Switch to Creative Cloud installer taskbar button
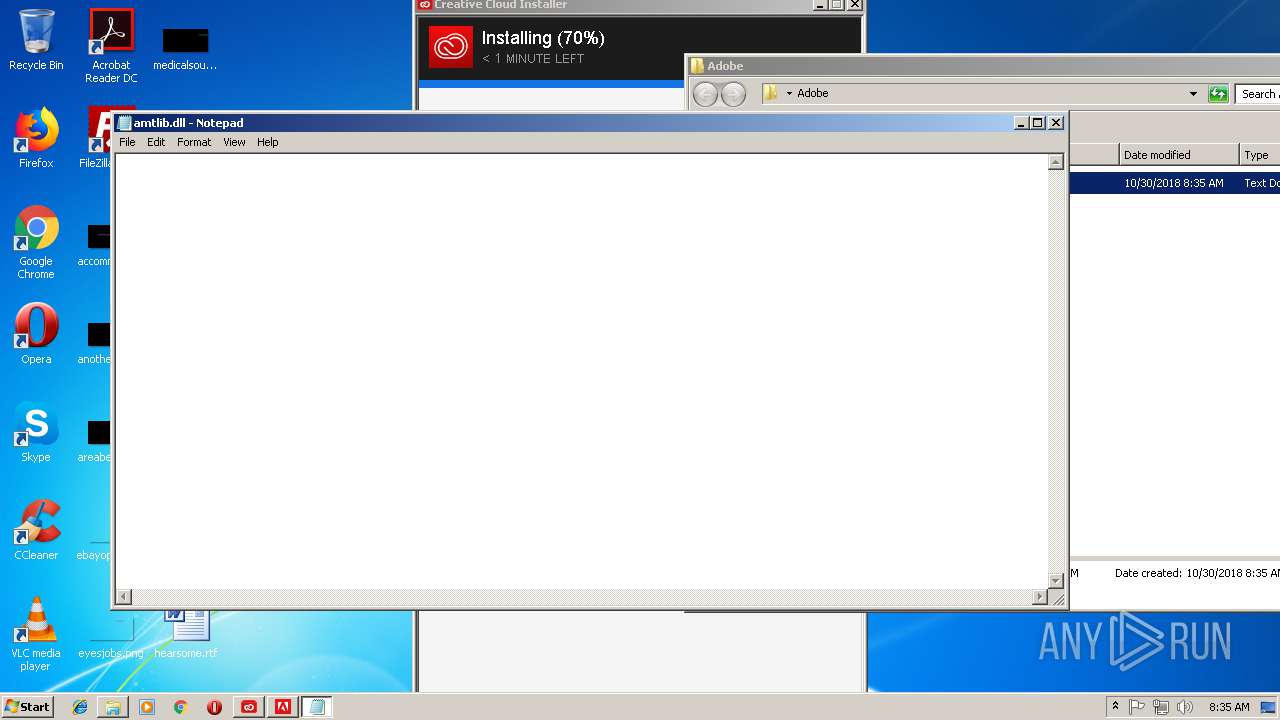The image size is (1280, 720). tap(249, 707)
